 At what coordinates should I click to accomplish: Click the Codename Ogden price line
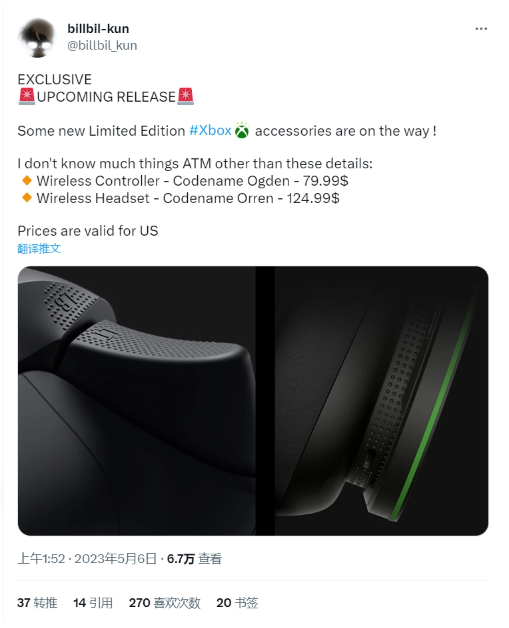[x=192, y=181]
